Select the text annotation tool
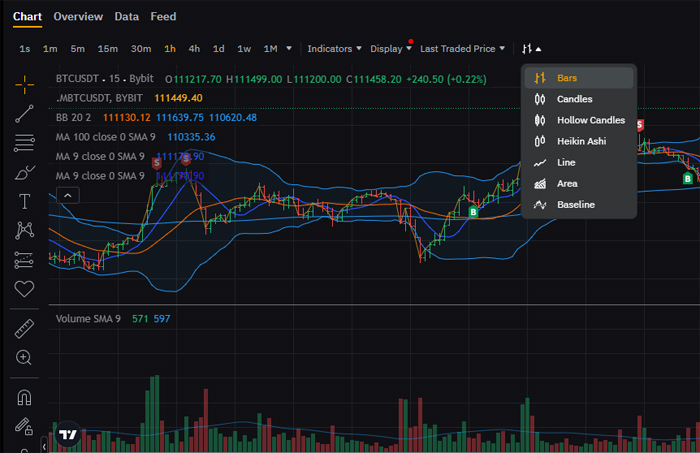The image size is (700, 453). click(x=24, y=201)
